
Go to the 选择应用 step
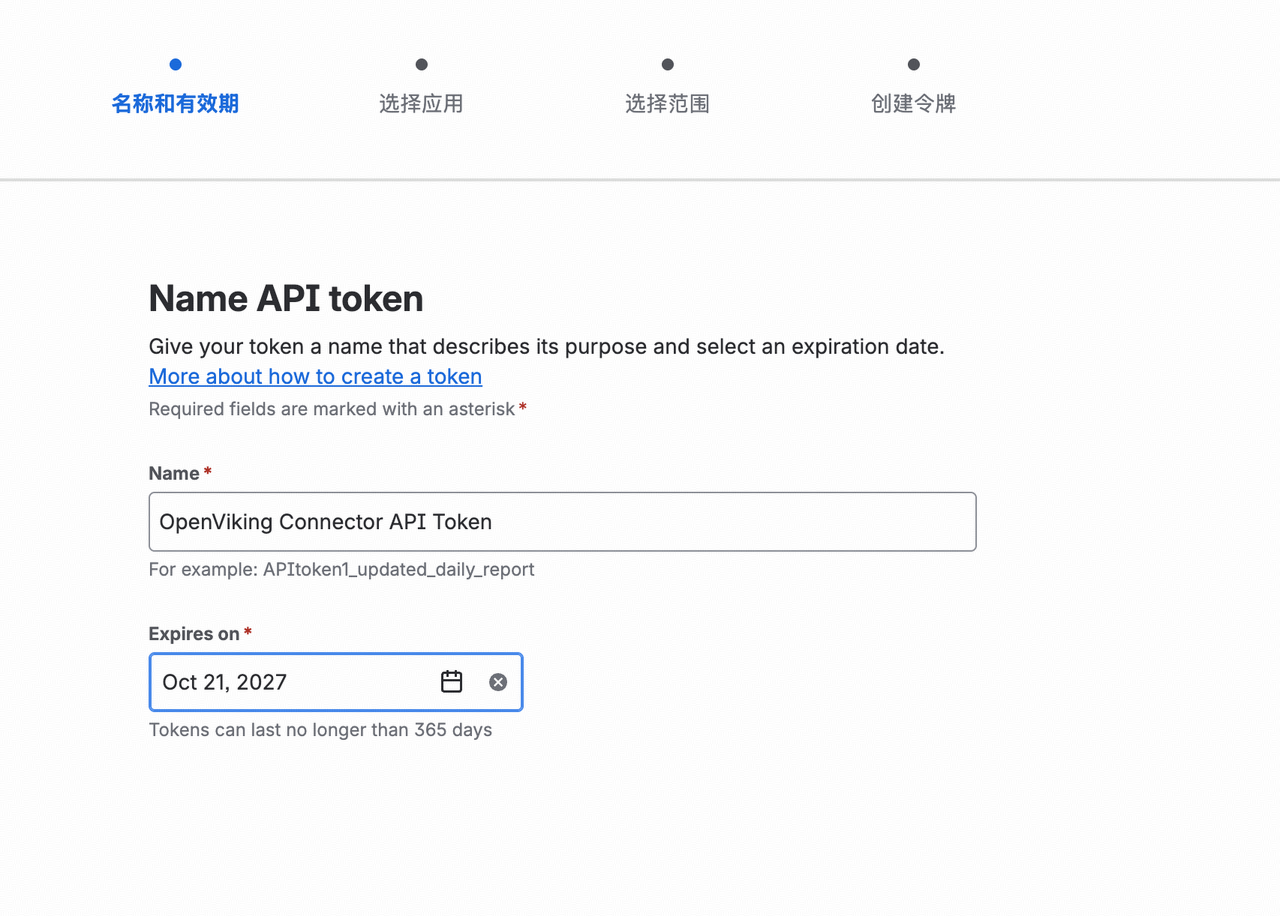point(421,104)
